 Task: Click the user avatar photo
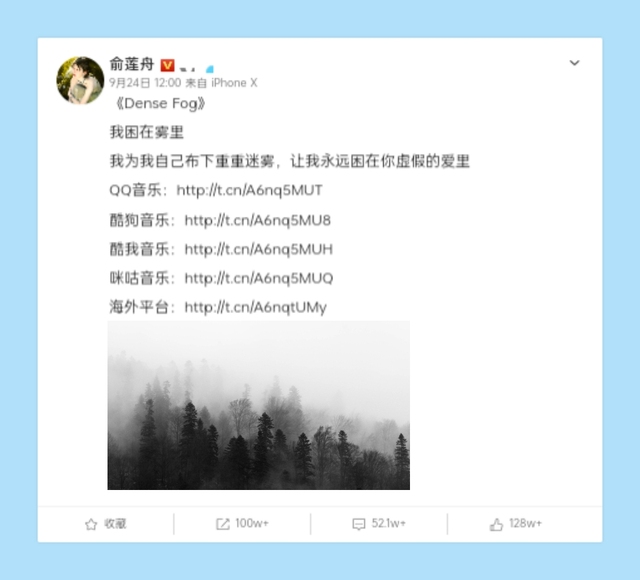coord(80,80)
